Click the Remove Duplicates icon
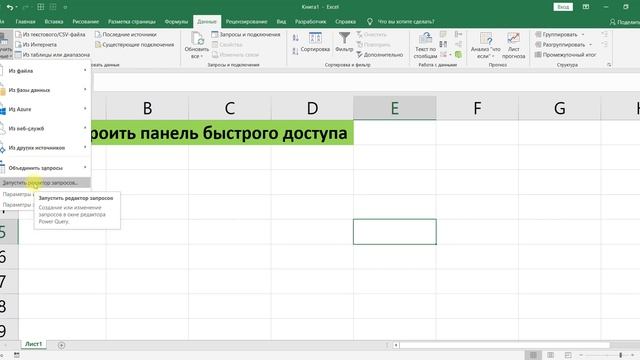 [443, 44]
